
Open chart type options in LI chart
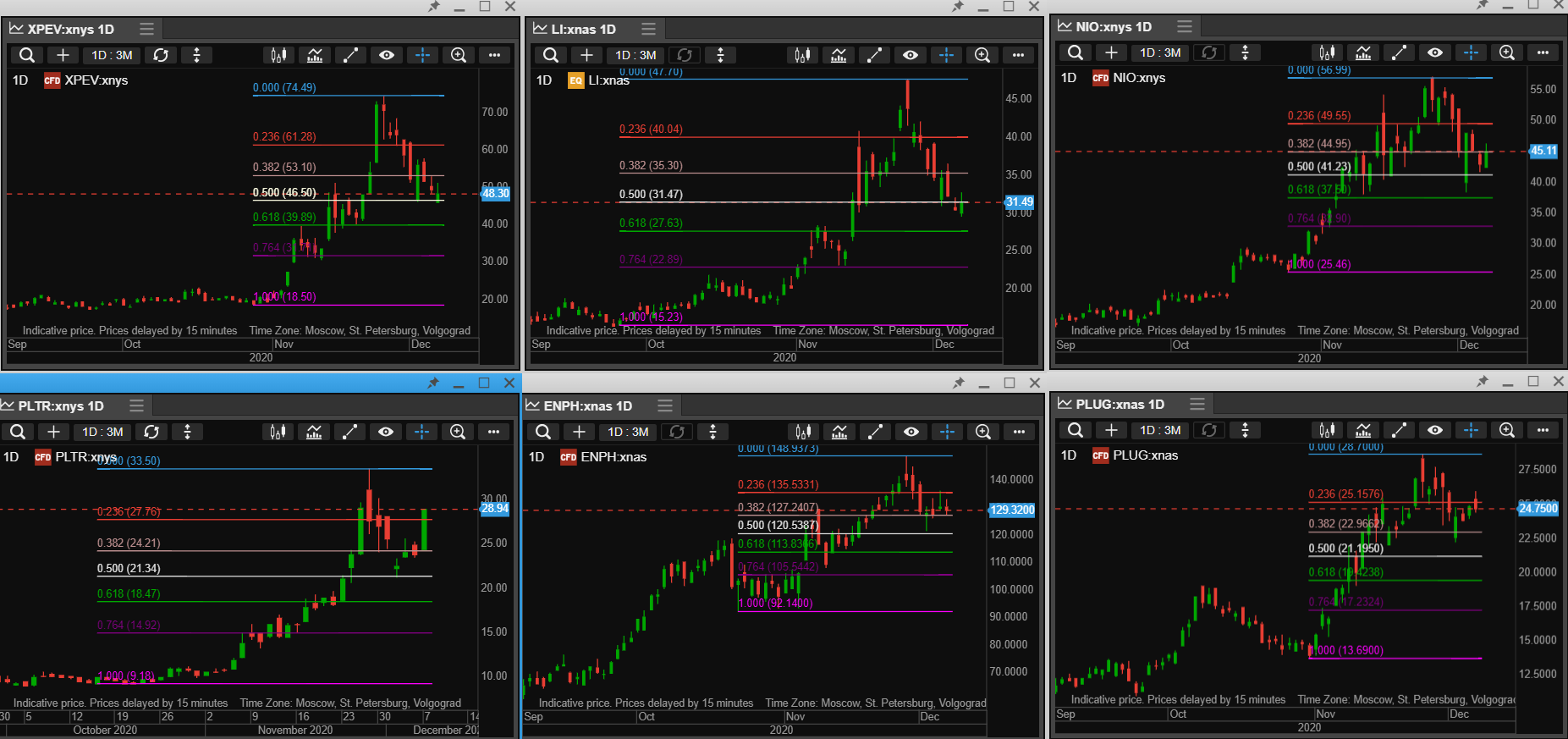802,55
